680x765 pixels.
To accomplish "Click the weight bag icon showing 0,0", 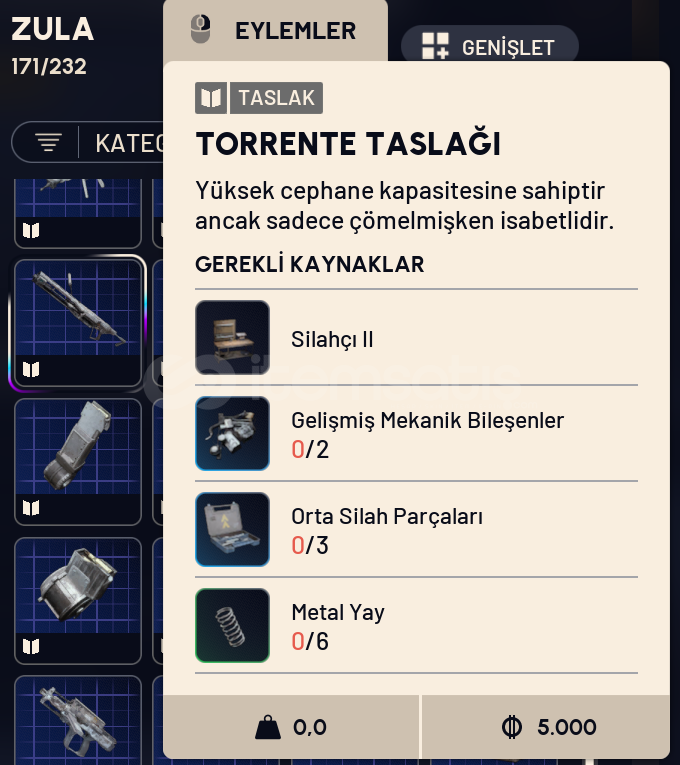I will [268, 727].
